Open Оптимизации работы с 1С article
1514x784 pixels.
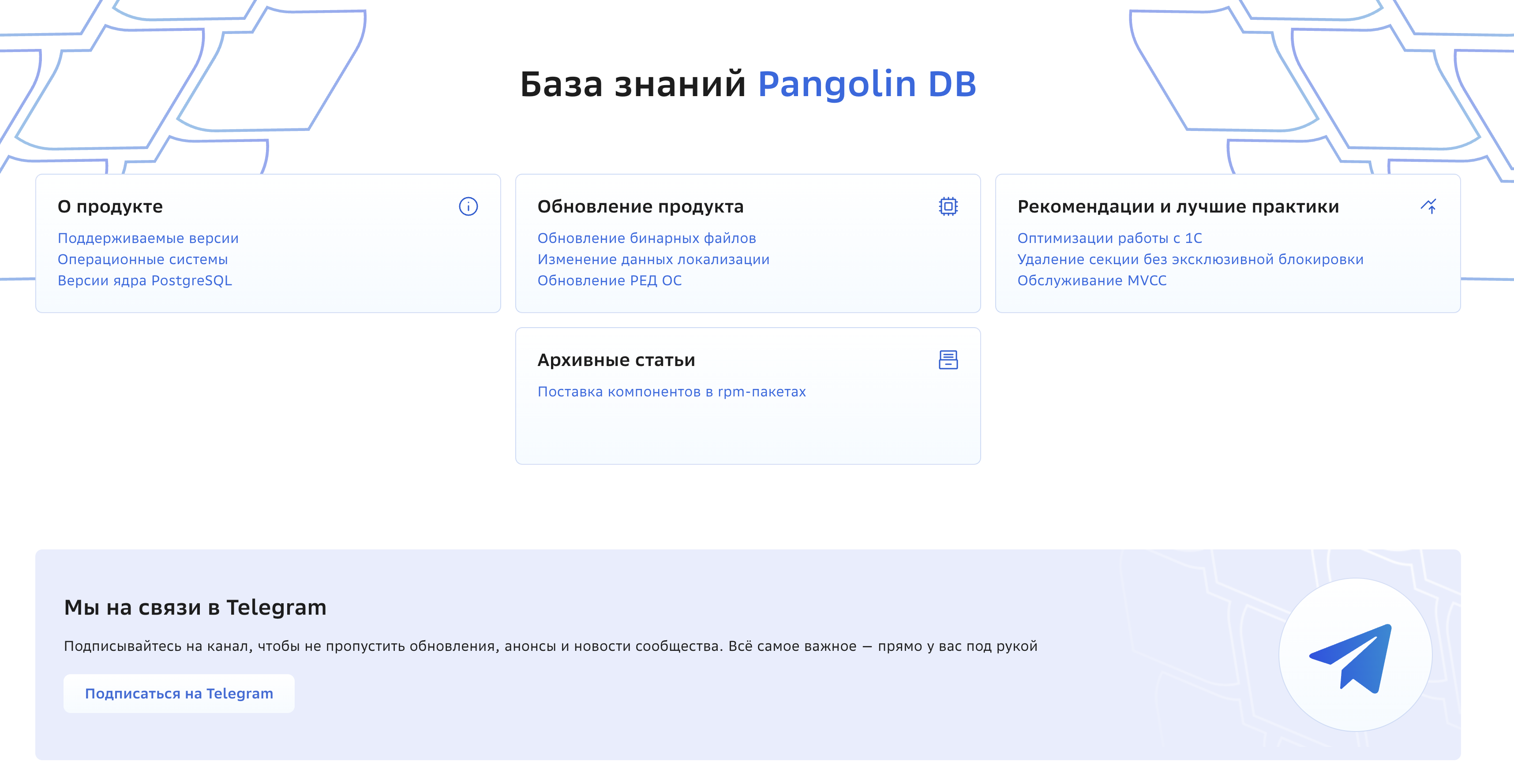click(1109, 238)
